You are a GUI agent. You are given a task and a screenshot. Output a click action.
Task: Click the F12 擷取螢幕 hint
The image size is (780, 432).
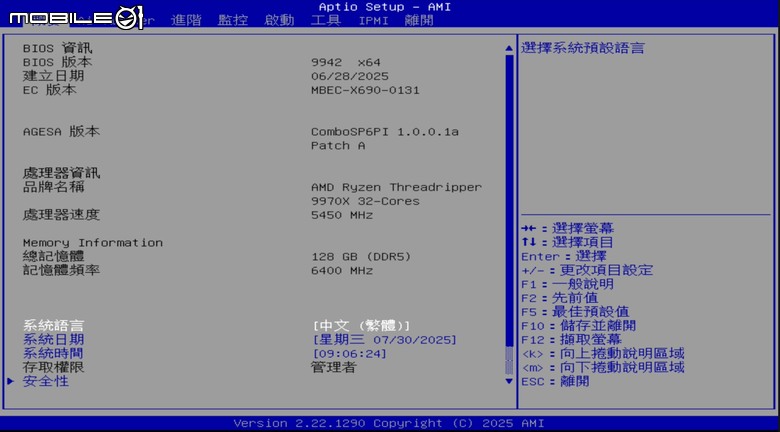click(571, 340)
